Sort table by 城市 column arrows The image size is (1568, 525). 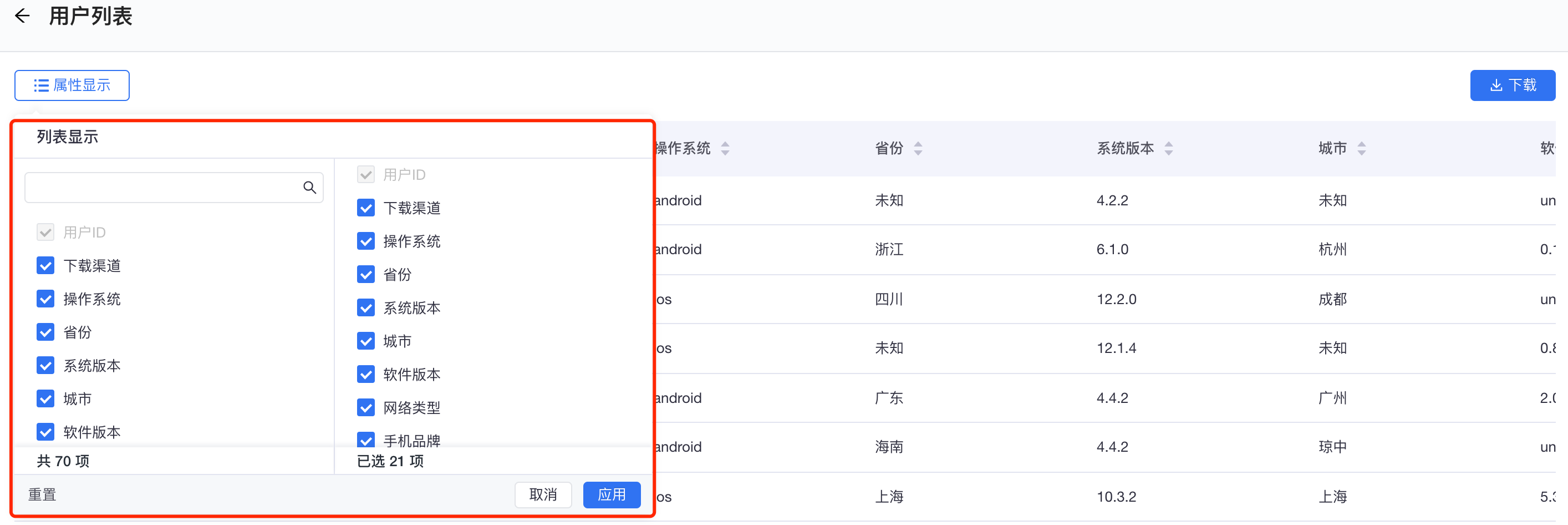point(1362,149)
